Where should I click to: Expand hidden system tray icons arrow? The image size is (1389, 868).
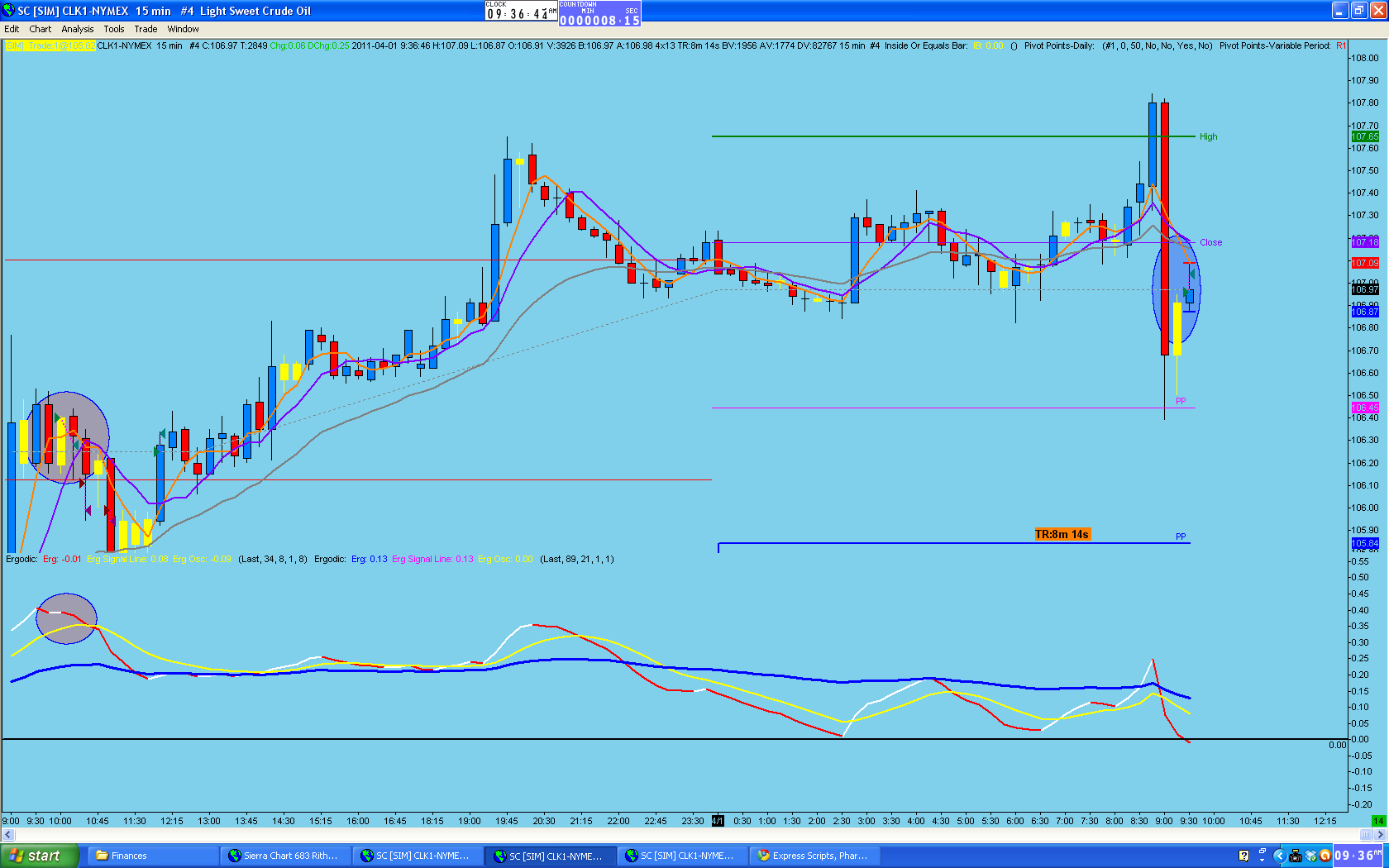pos(1279,856)
